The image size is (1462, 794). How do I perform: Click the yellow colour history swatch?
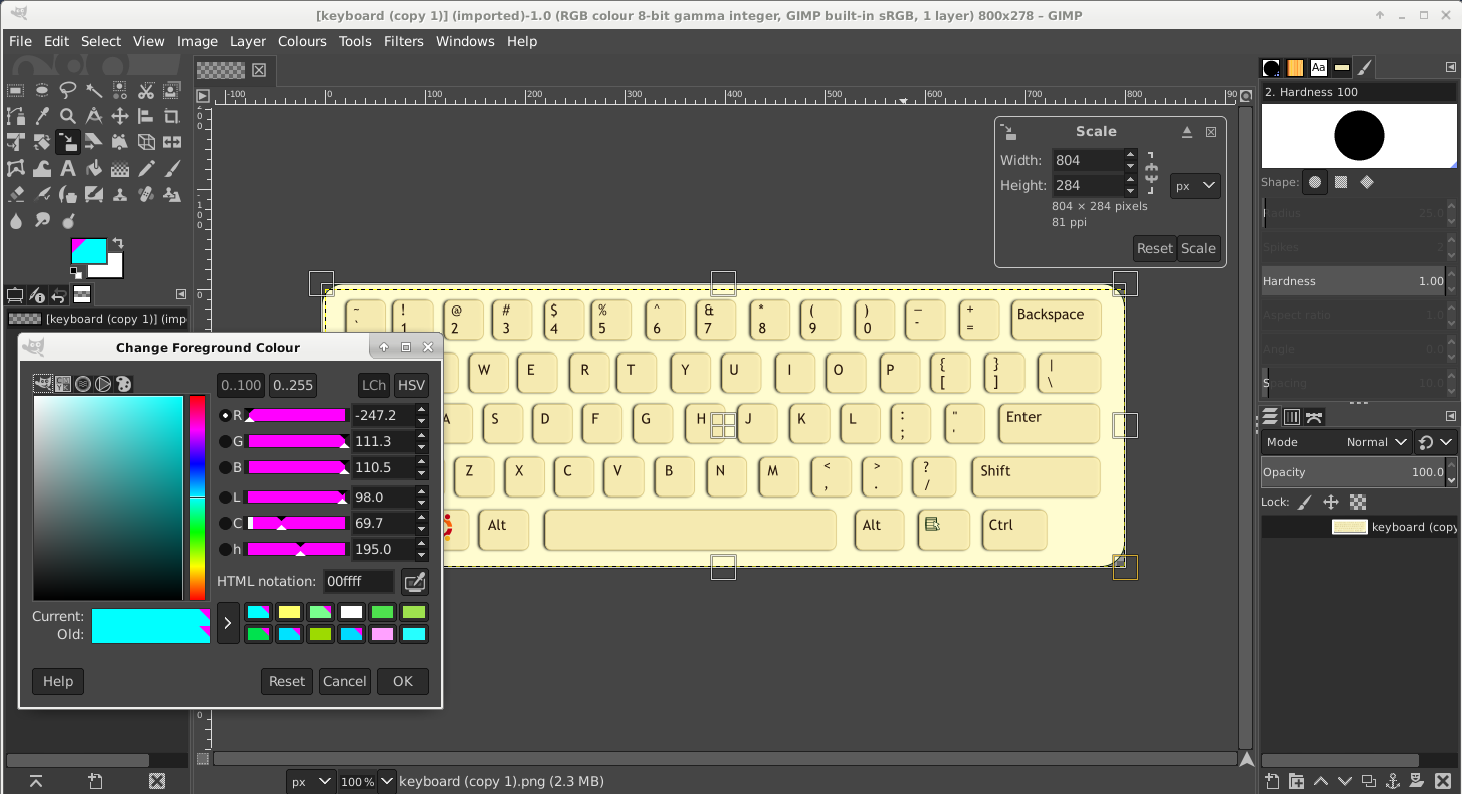click(289, 612)
